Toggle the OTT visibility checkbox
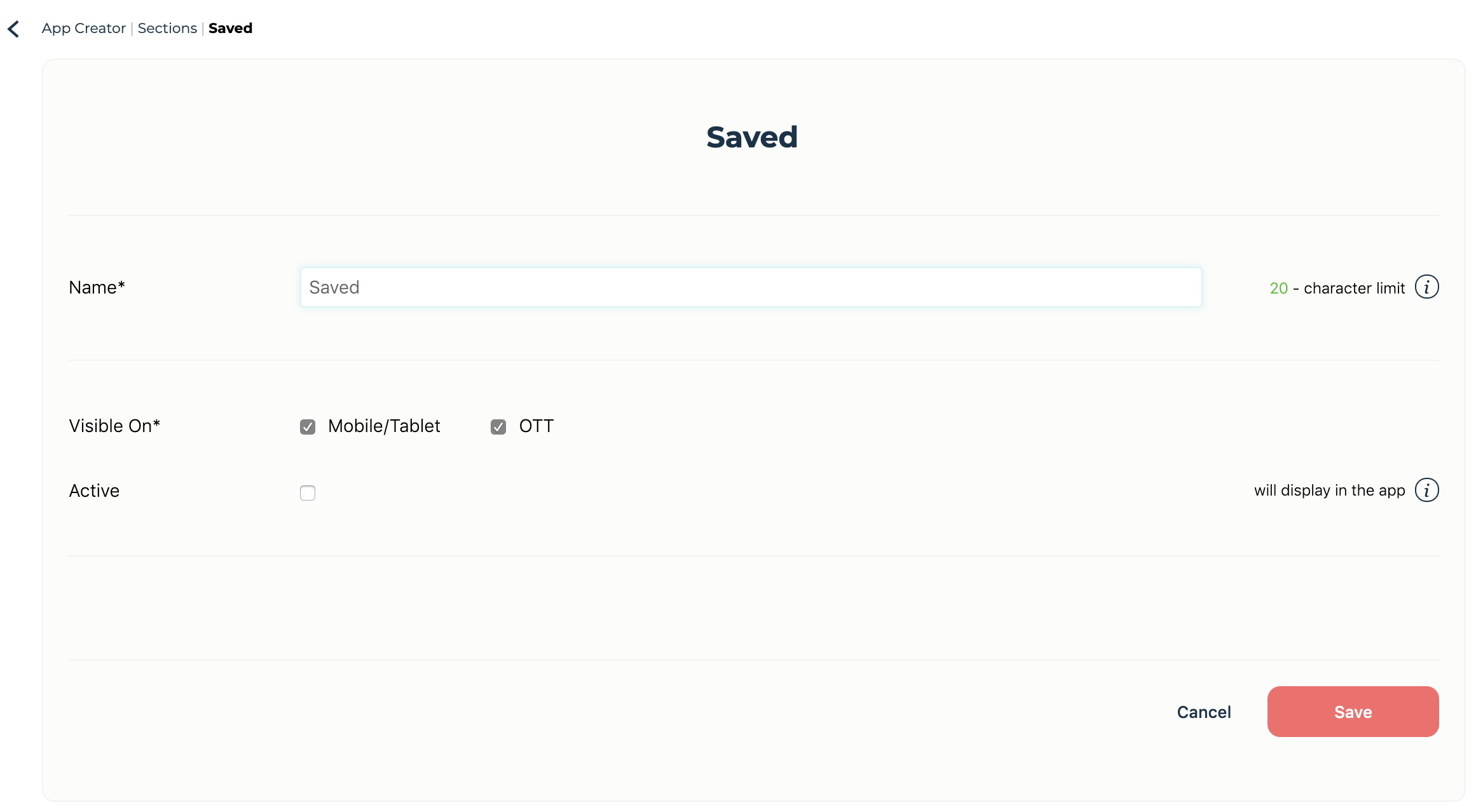Screen dimensions: 1476x812 click(498, 426)
